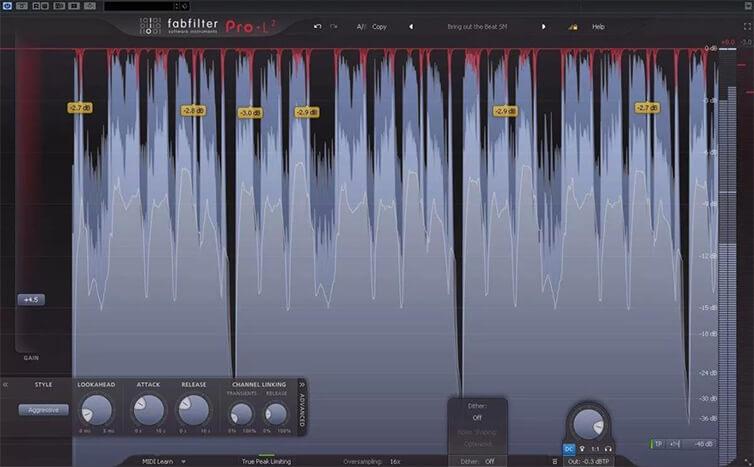
Task: Click the Redo arrow icon
Action: point(334,26)
